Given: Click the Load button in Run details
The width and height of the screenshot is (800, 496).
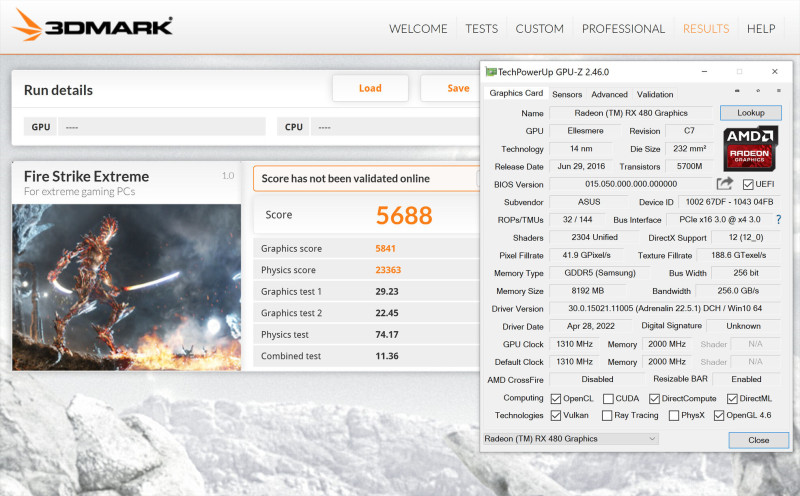Looking at the screenshot, I should (370, 88).
